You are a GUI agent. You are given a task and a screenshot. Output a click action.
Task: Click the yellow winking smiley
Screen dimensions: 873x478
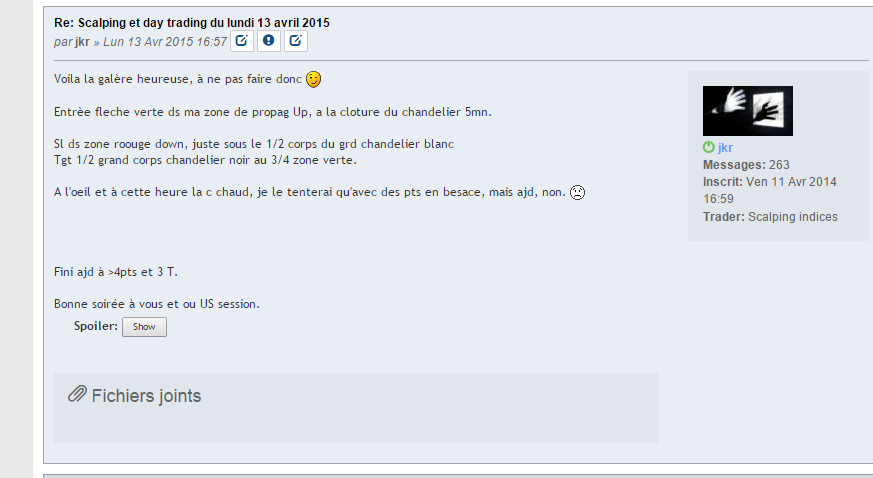[313, 80]
